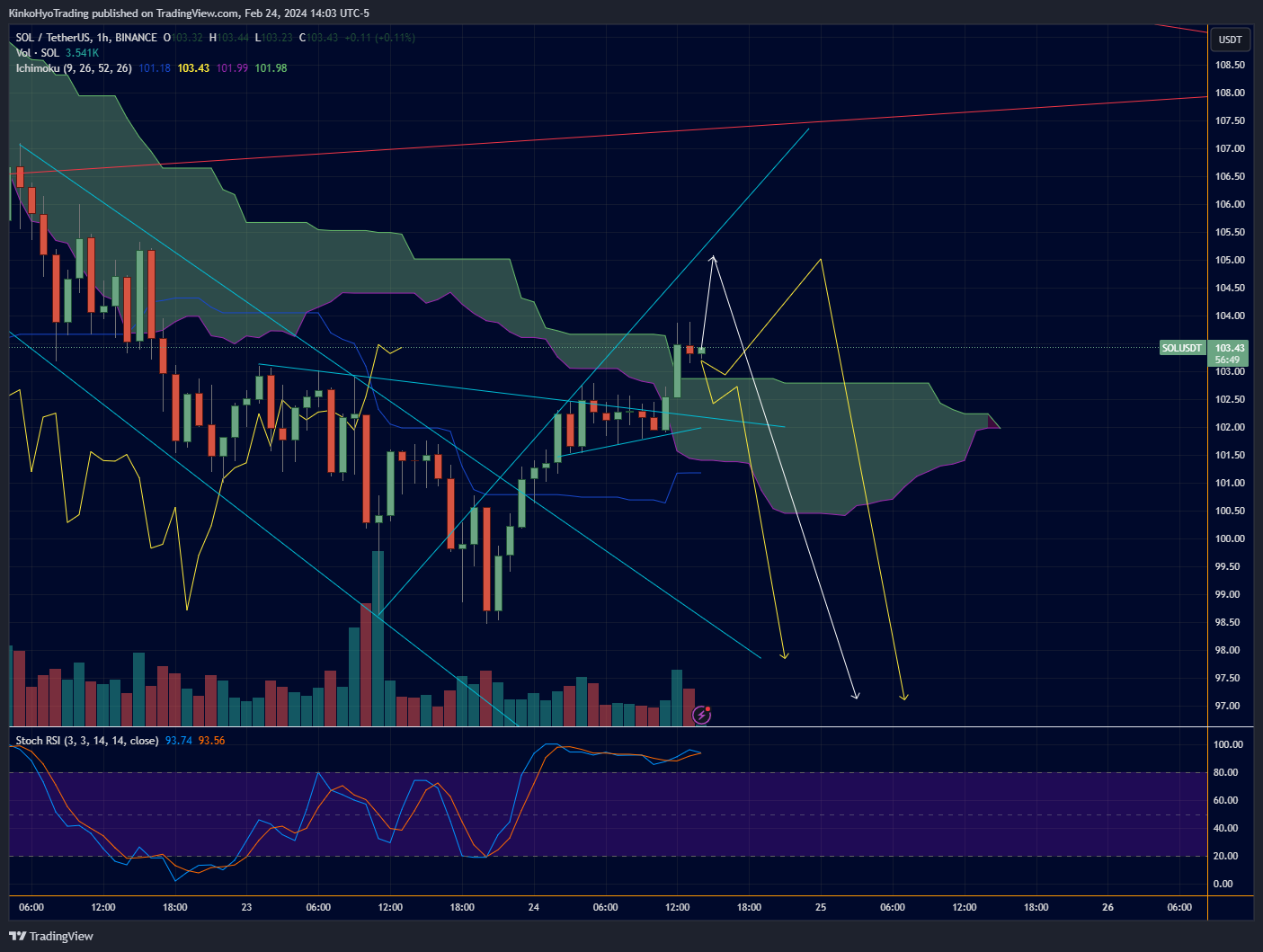Image resolution: width=1263 pixels, height=952 pixels.
Task: Click the Vol · SOL indicator legend
Action: (37, 53)
